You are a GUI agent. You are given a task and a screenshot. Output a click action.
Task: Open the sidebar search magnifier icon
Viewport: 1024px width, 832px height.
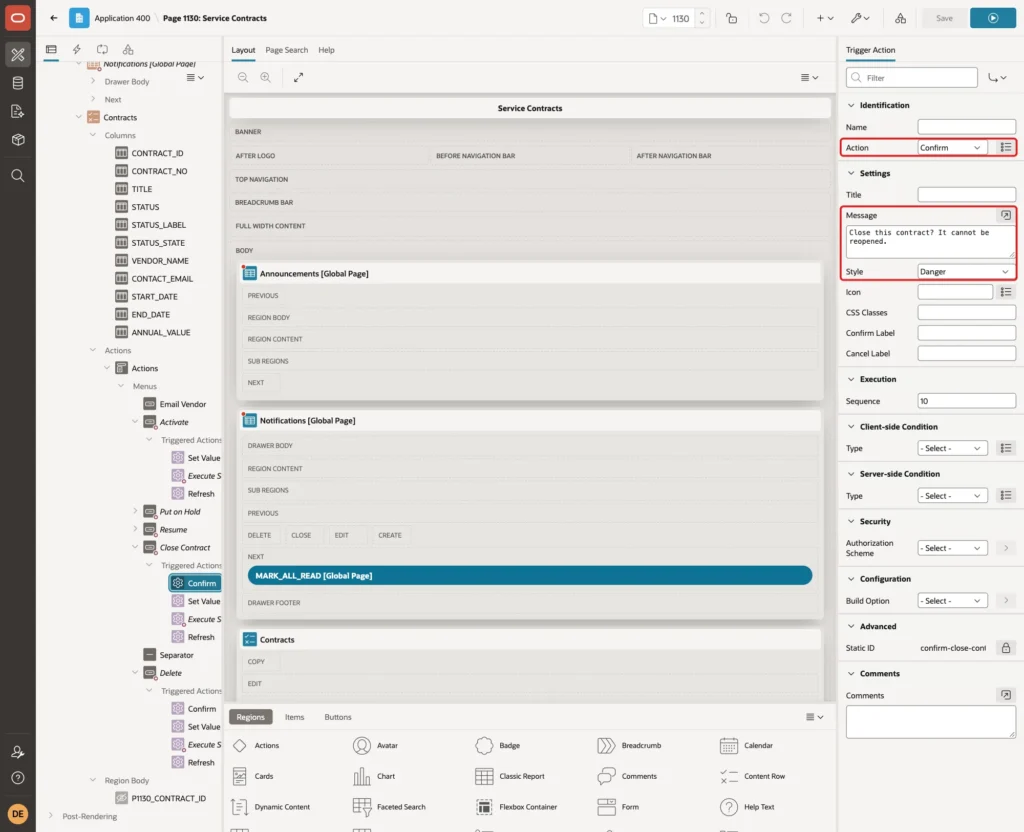pos(18,176)
